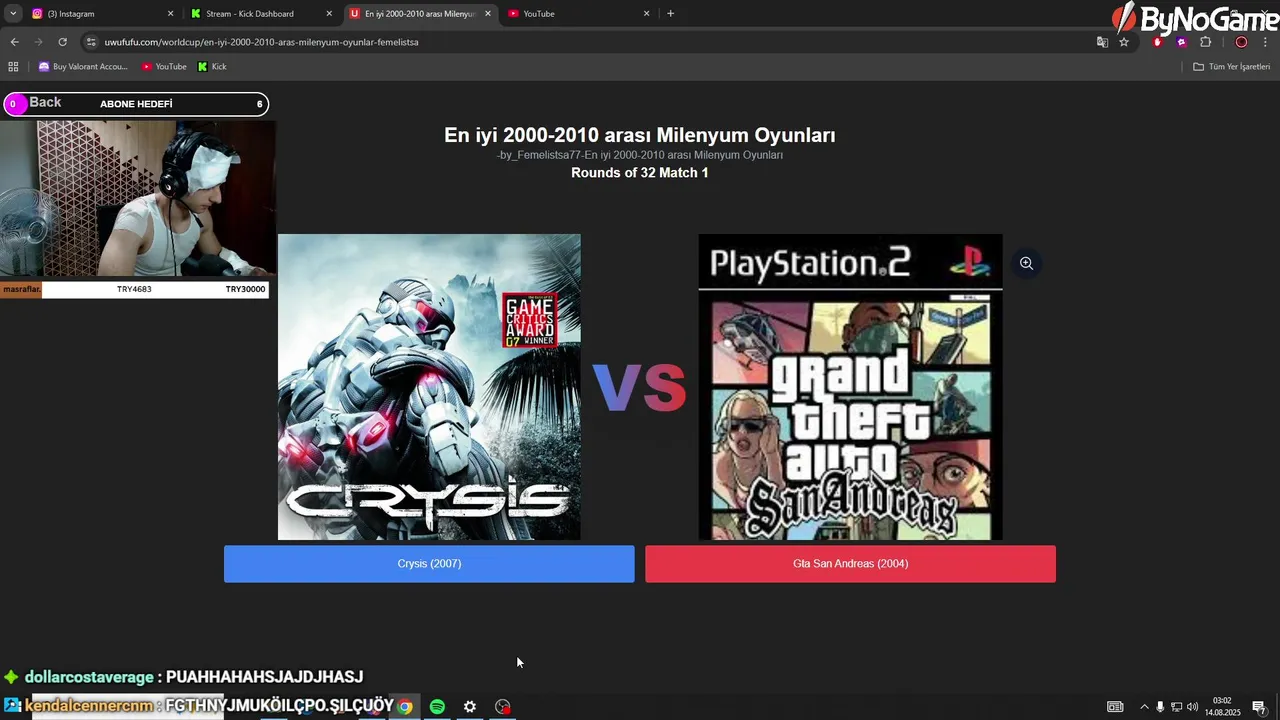
Task: Click the by_Femelistsa77 subtitle line
Action: [640, 155]
